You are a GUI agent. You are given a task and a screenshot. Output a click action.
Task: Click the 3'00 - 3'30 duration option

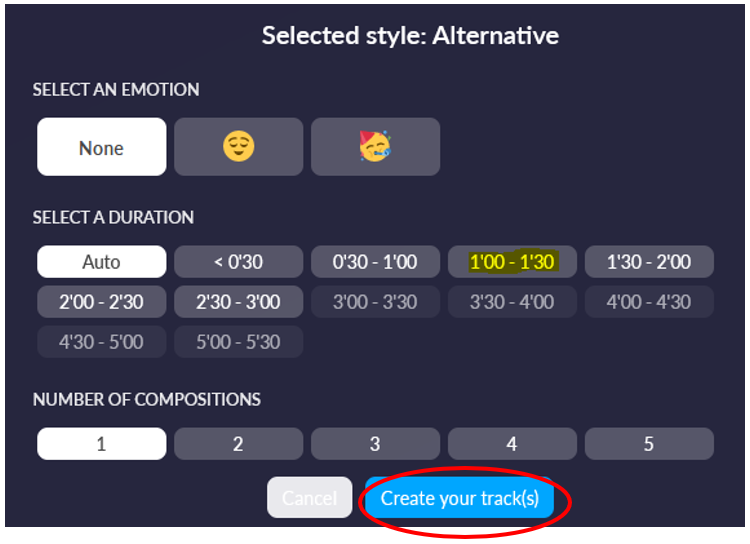(375, 302)
